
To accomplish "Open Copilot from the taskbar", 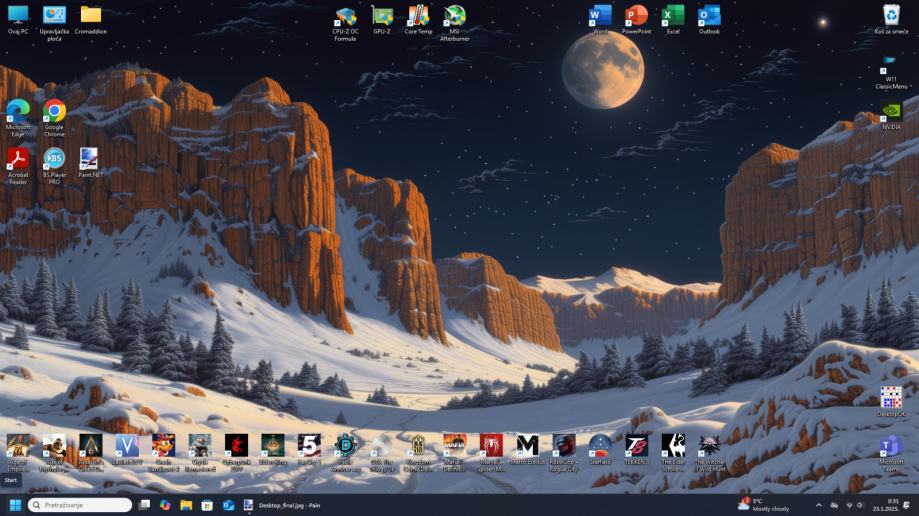I will (x=165, y=505).
